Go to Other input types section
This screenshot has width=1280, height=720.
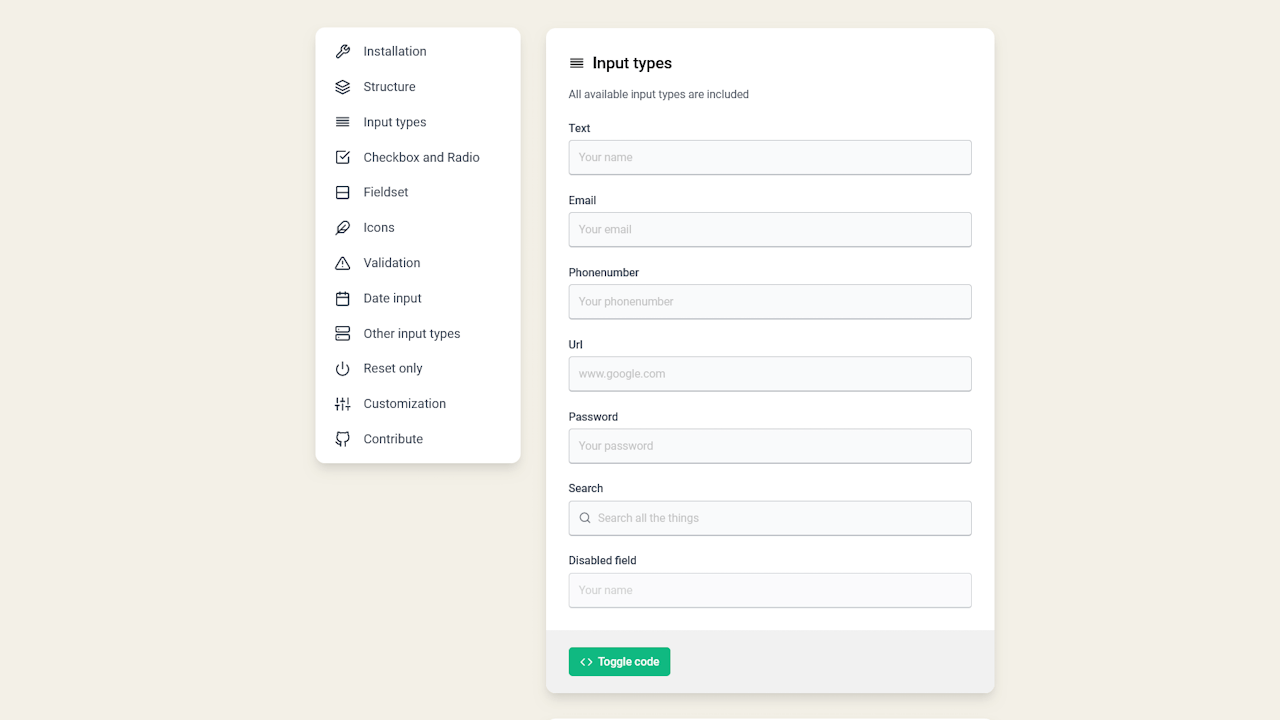point(411,334)
